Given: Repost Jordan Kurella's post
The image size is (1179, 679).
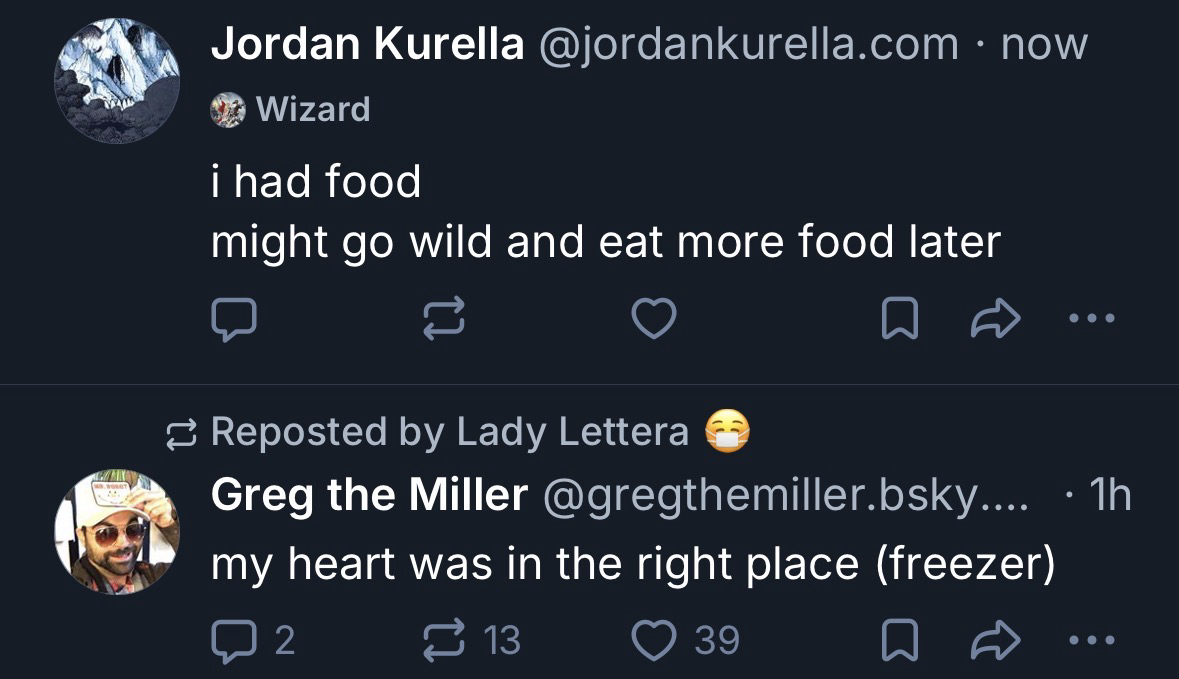Looking at the screenshot, I should click(444, 319).
